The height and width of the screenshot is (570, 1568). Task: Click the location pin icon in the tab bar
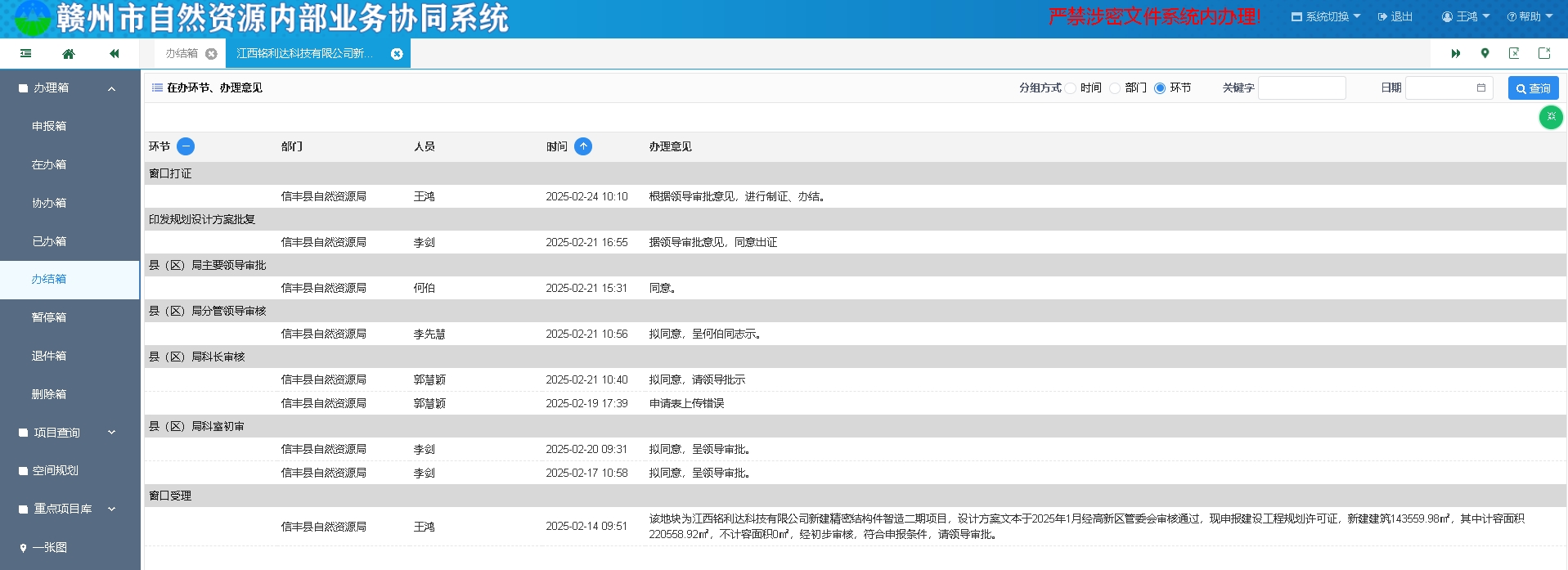coord(1485,54)
